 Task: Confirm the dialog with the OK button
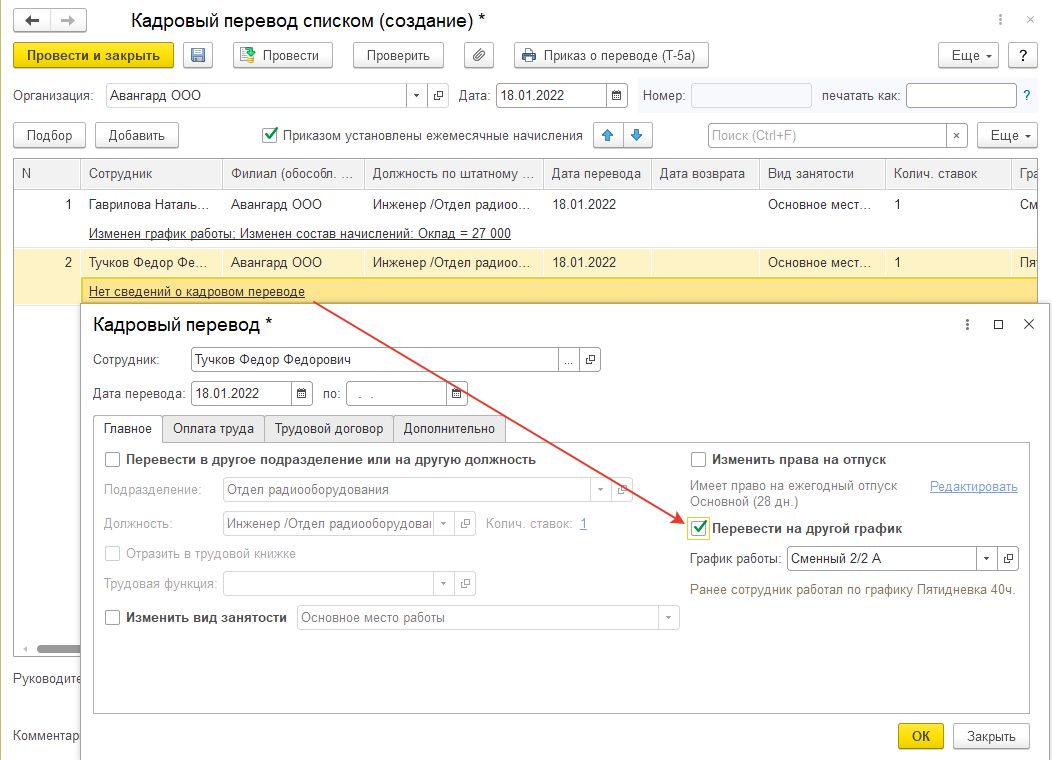(920, 737)
